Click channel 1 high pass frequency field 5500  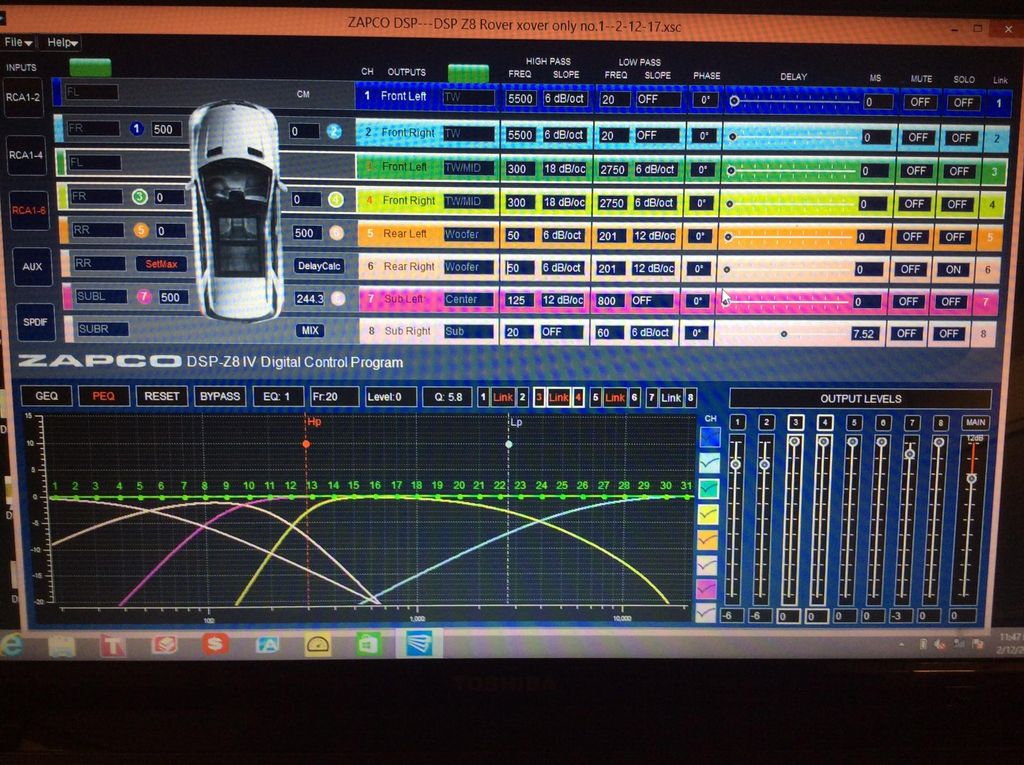click(x=520, y=99)
